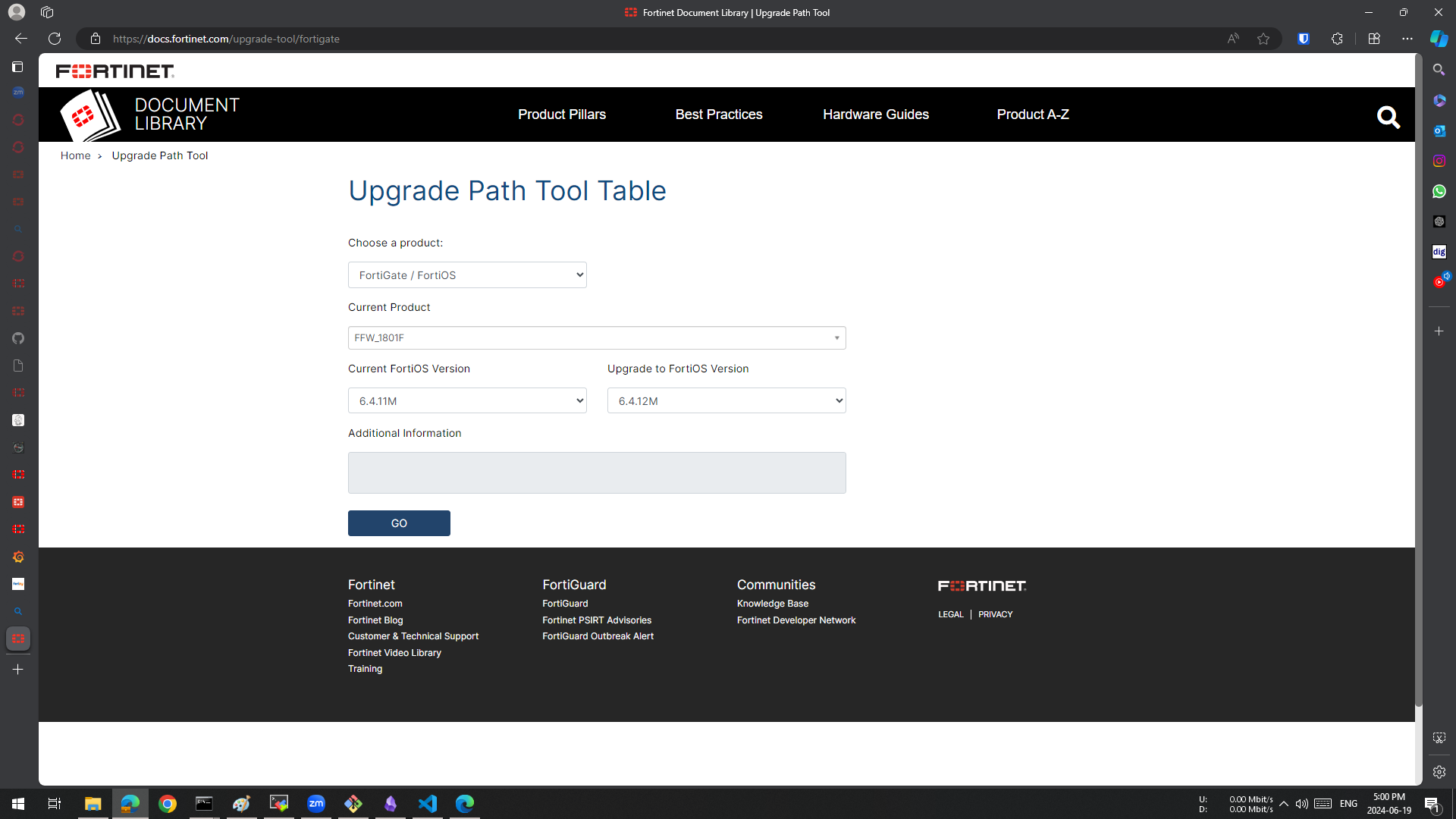Screen dimensions: 1456x819
Task: Click inside the Additional Information box
Action: (597, 473)
